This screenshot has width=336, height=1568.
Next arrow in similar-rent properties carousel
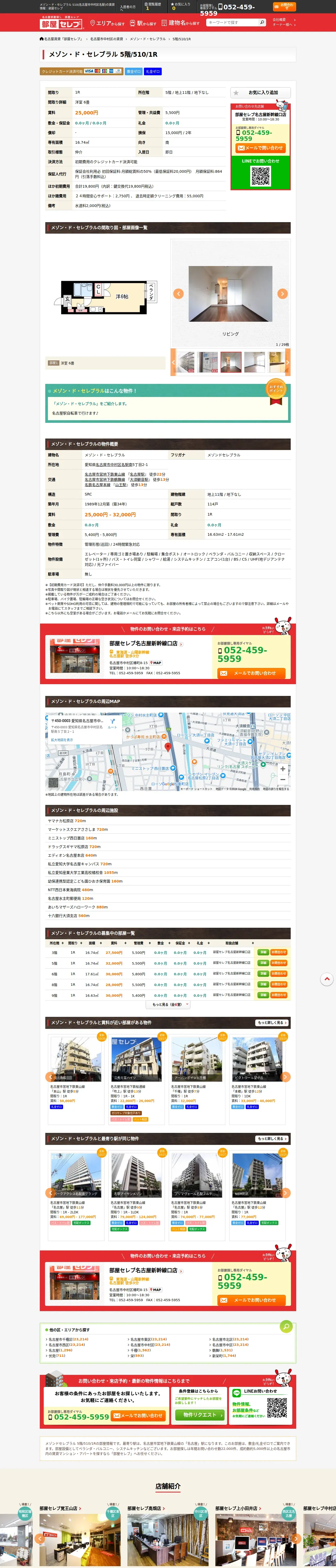pos(285,1076)
